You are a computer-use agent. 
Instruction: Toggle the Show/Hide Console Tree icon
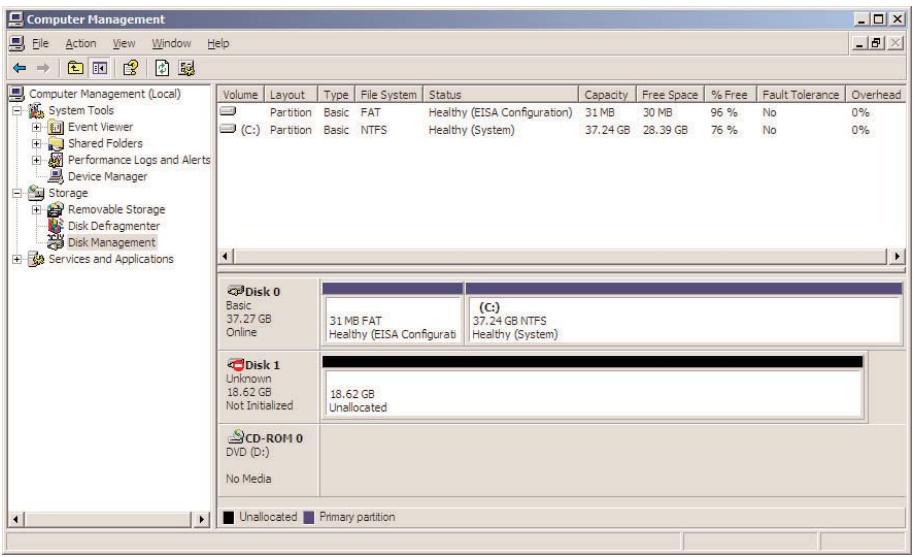pos(100,68)
